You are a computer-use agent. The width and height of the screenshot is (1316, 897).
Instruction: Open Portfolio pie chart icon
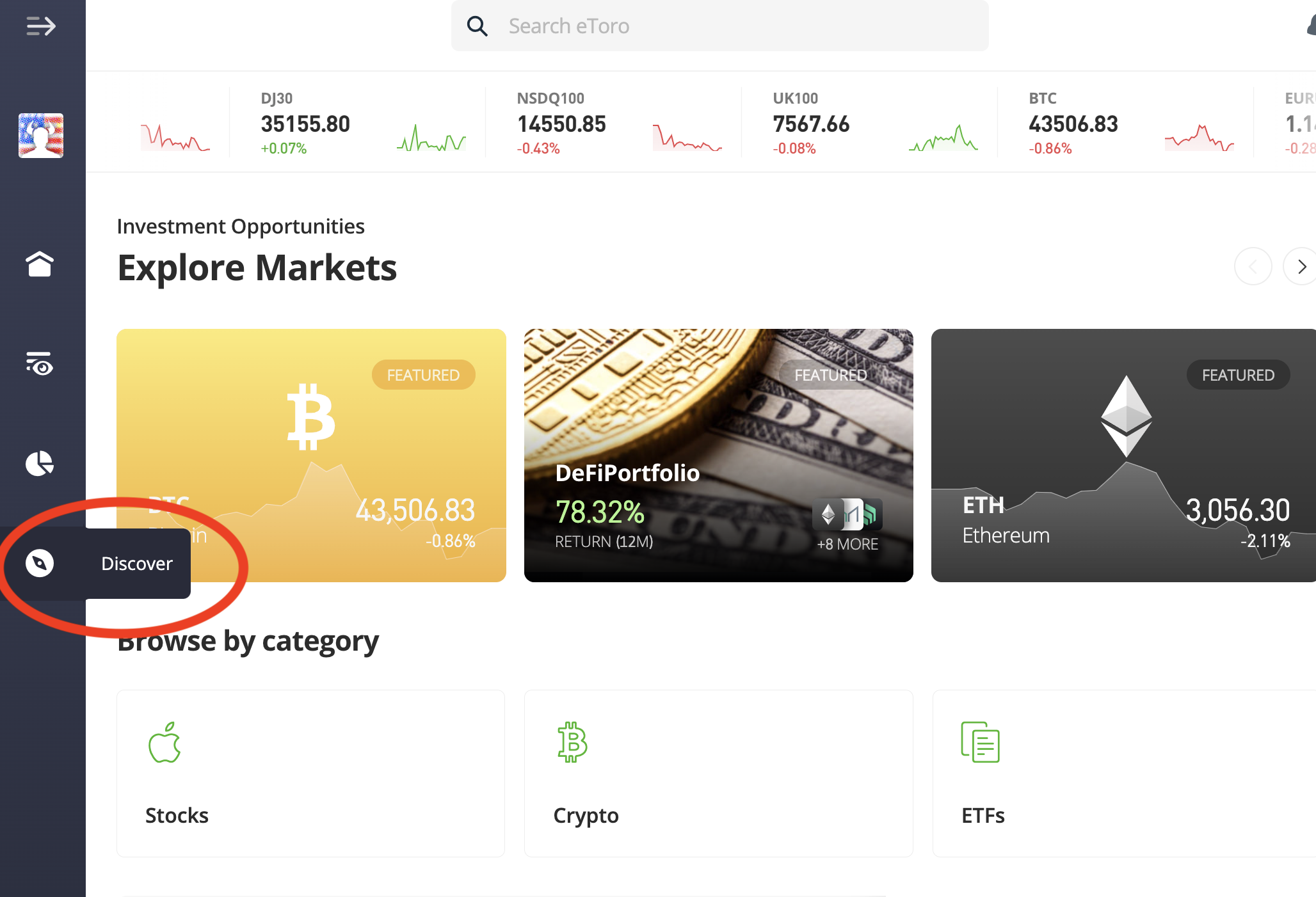coord(40,463)
